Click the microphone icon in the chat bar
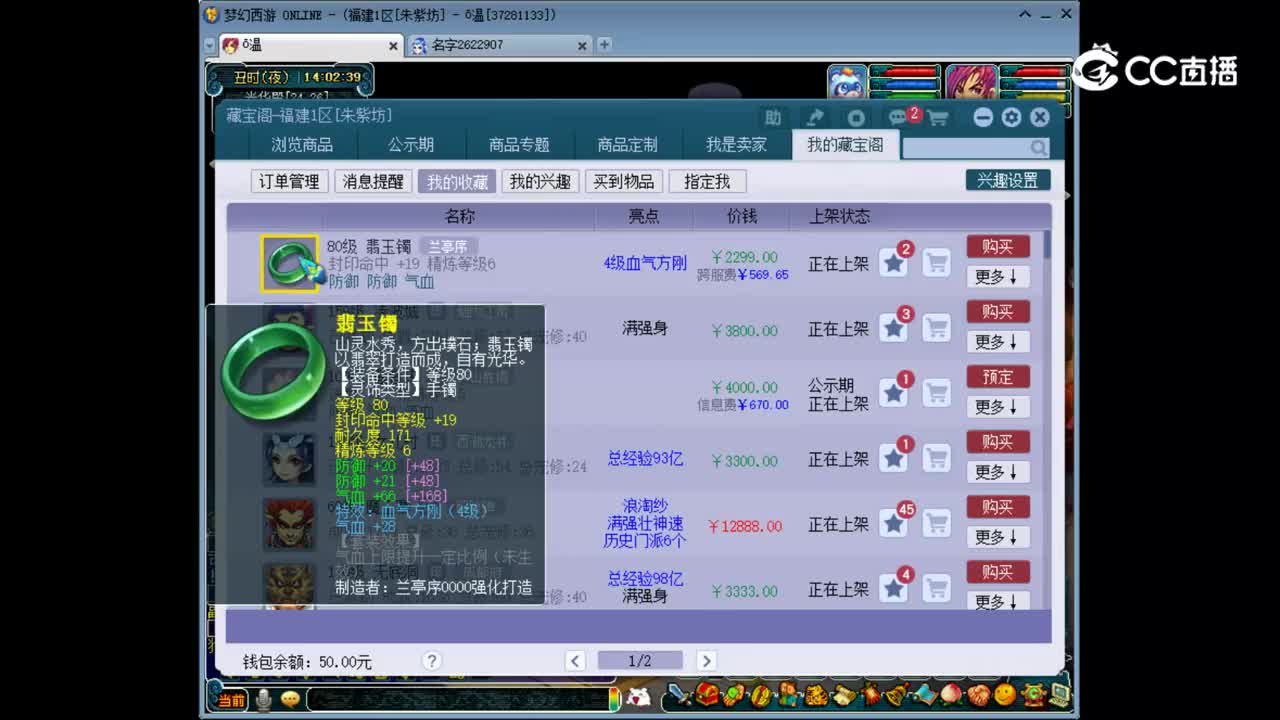 (x=263, y=699)
